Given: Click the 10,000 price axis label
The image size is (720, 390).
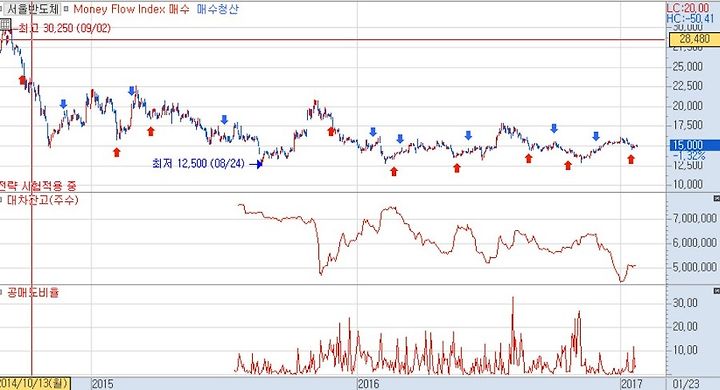Looking at the screenshot, I should click(x=687, y=184).
